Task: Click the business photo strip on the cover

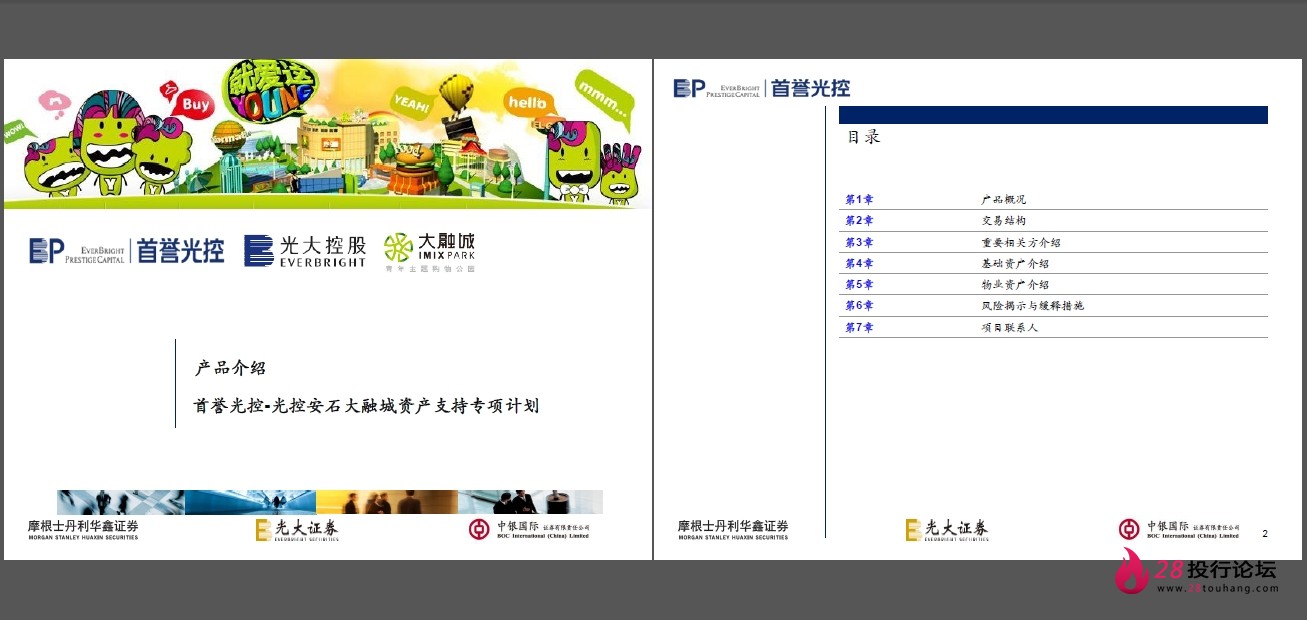Action: (x=330, y=502)
